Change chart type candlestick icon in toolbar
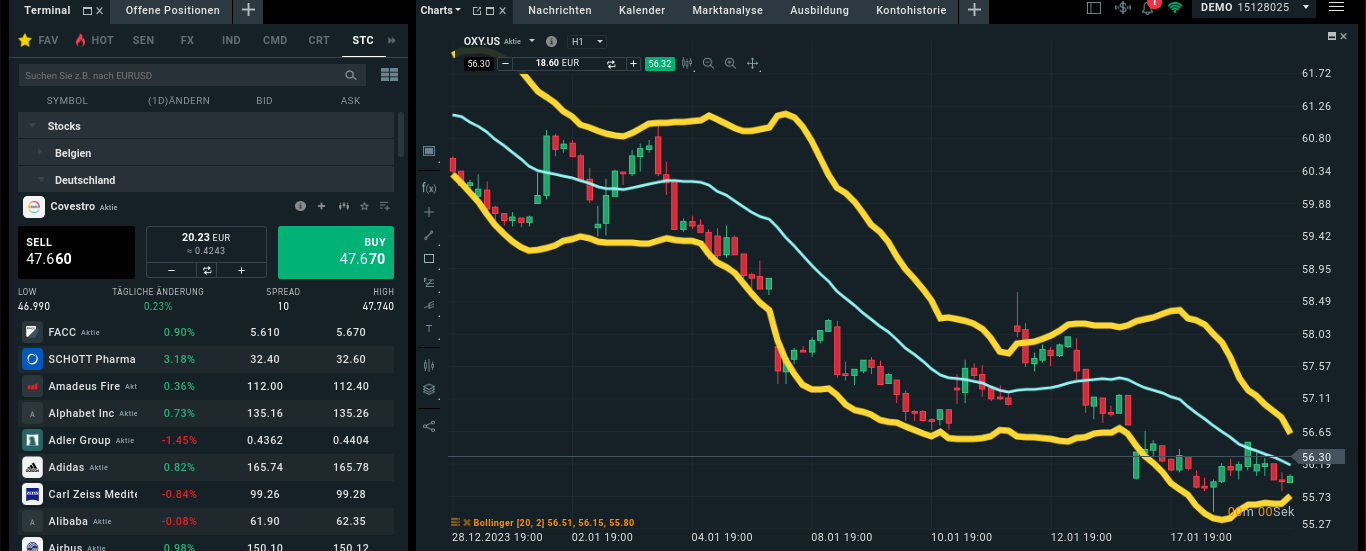The width and height of the screenshot is (1366, 551). point(687,63)
